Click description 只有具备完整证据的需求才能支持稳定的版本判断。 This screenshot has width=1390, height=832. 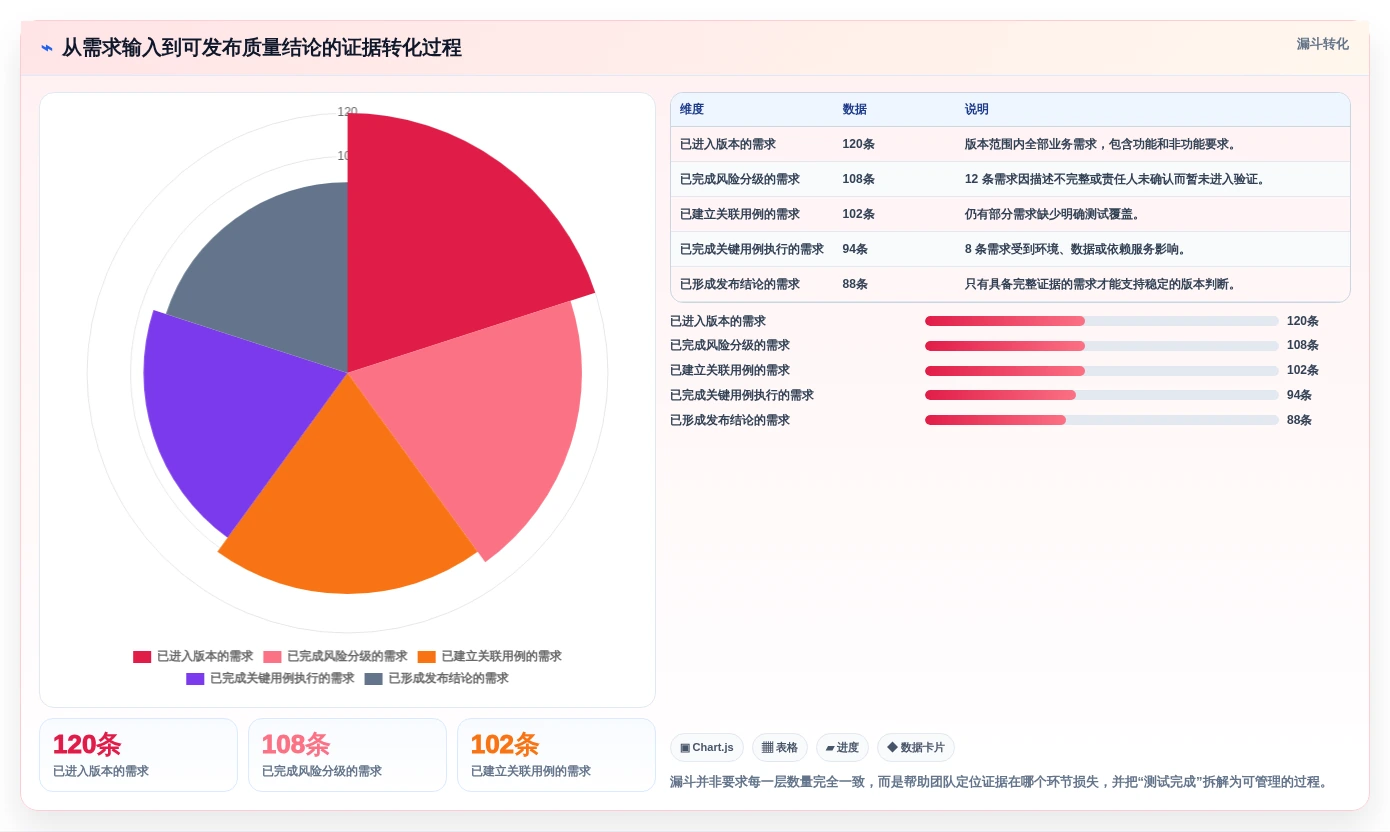pyautogui.click(x=1103, y=284)
